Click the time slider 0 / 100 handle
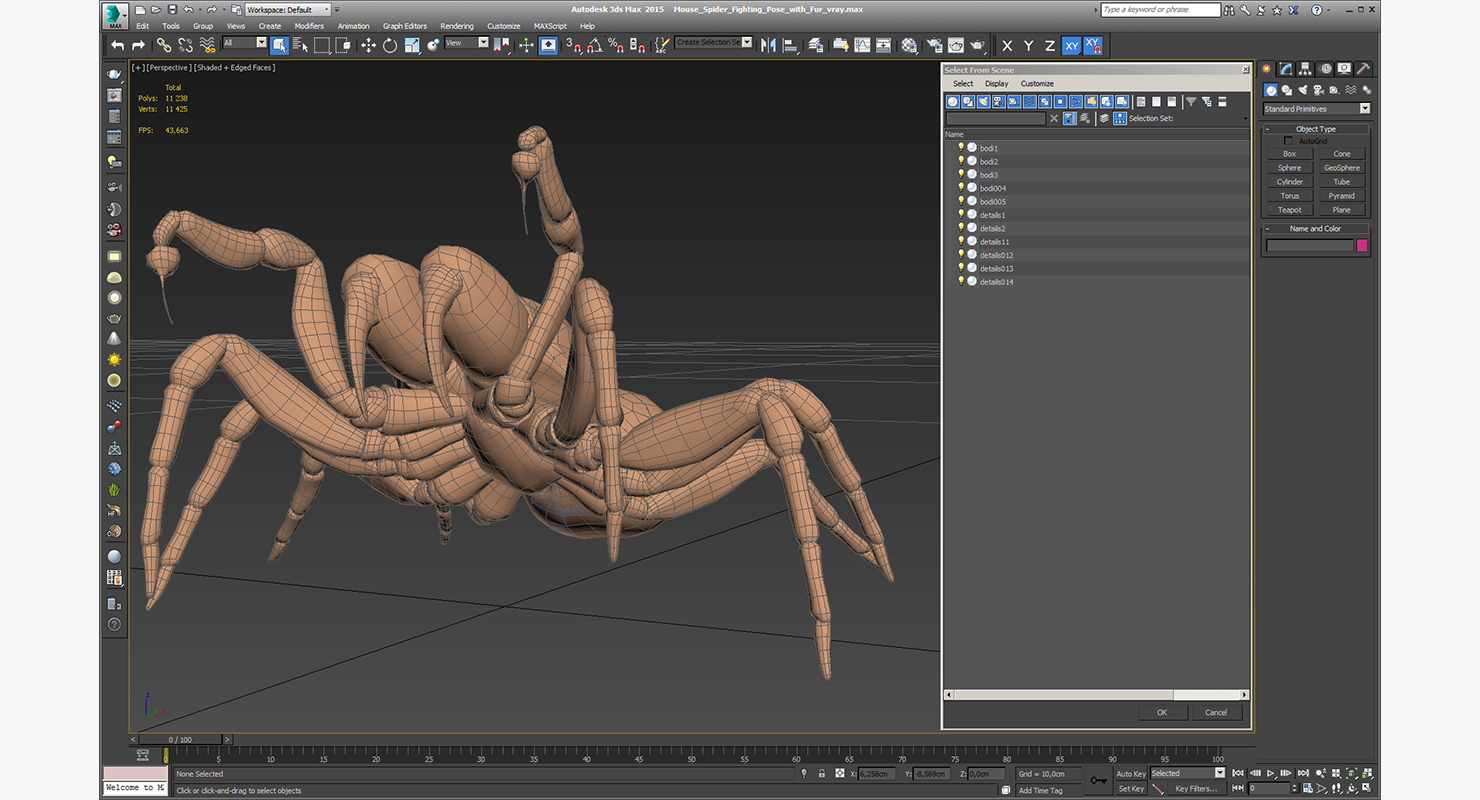 click(x=180, y=740)
